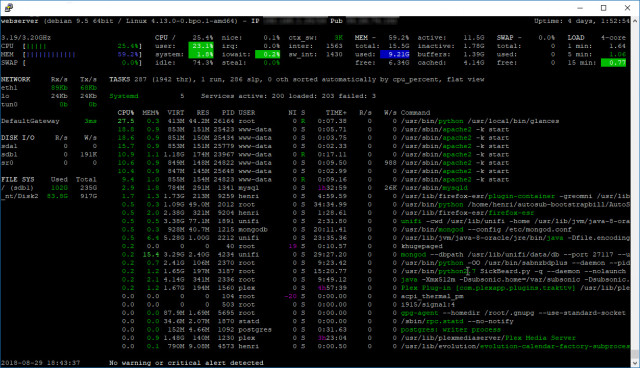
Task: Click the MEM% column header
Action: pyautogui.click(x=151, y=113)
